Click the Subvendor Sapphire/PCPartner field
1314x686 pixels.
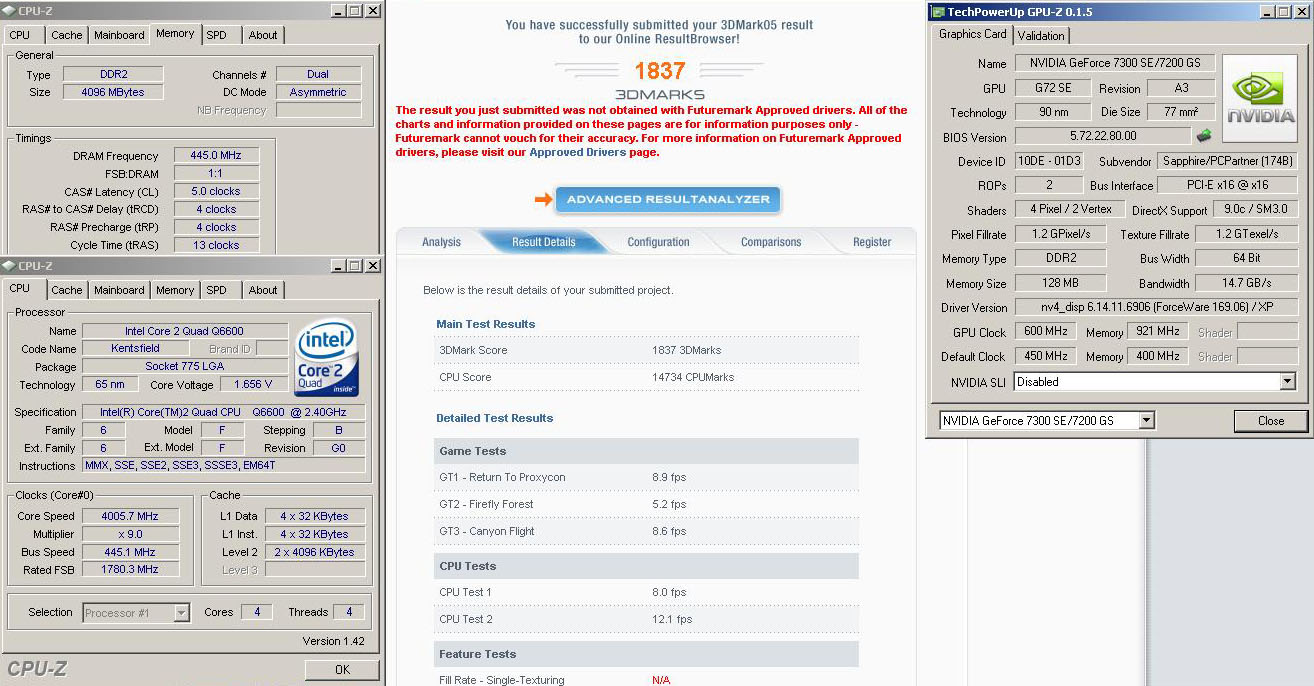tap(1227, 161)
